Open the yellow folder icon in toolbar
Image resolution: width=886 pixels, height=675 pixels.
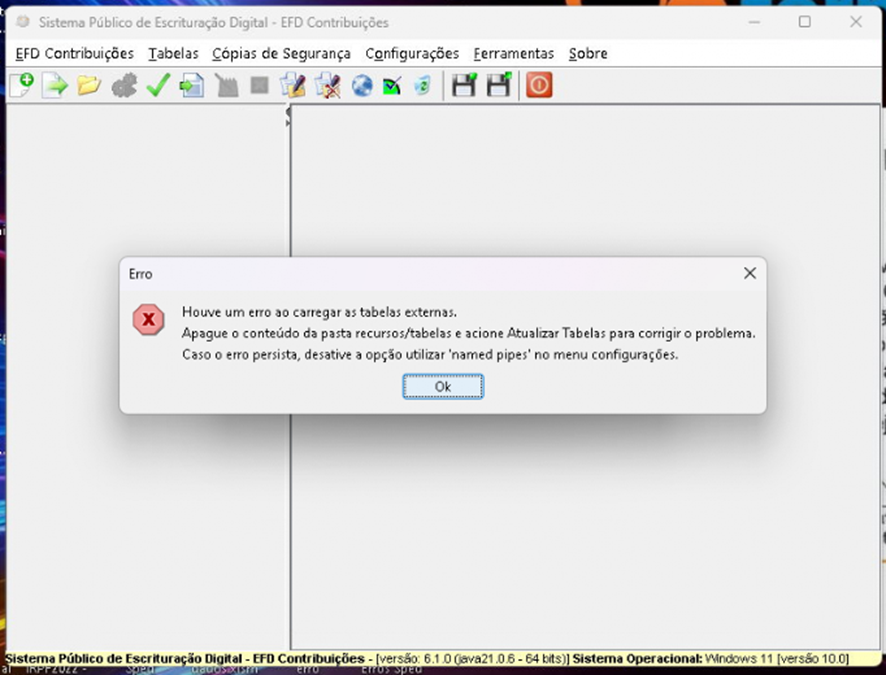pyautogui.click(x=89, y=86)
